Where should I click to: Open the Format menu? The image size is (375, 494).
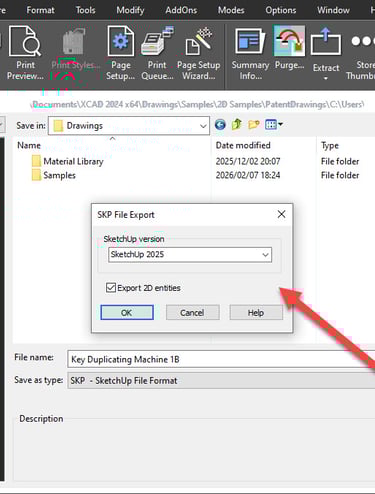pos(40,10)
